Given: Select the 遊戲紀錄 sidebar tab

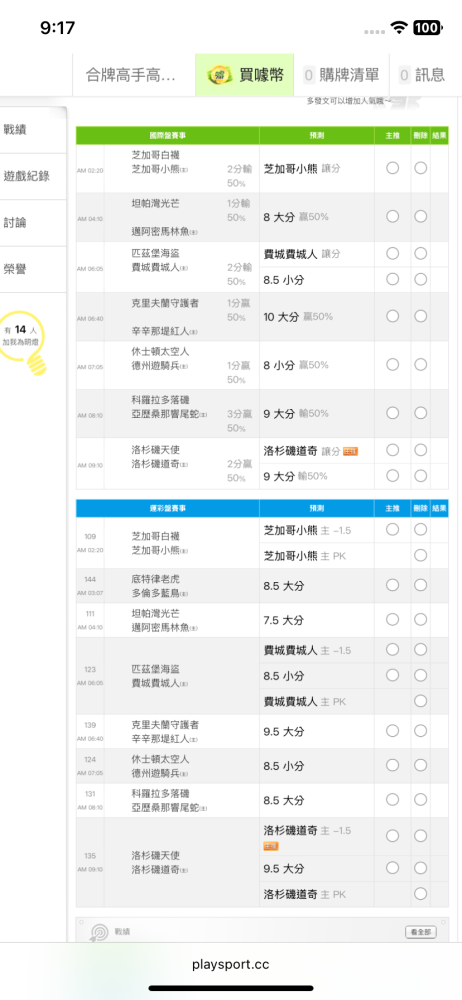Looking at the screenshot, I should click(33, 177).
